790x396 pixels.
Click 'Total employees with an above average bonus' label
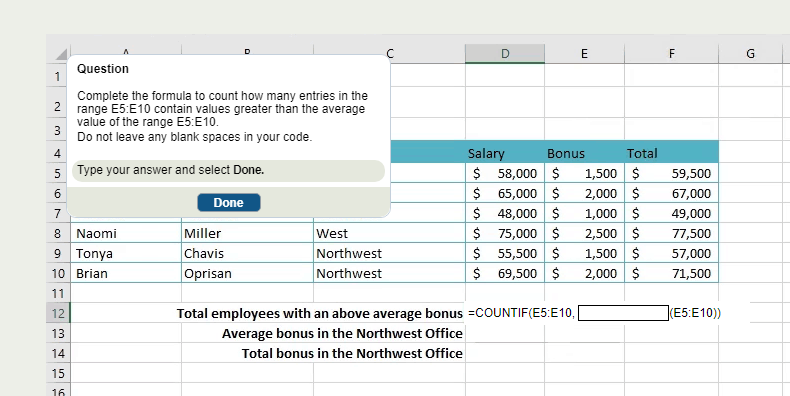[x=319, y=313]
